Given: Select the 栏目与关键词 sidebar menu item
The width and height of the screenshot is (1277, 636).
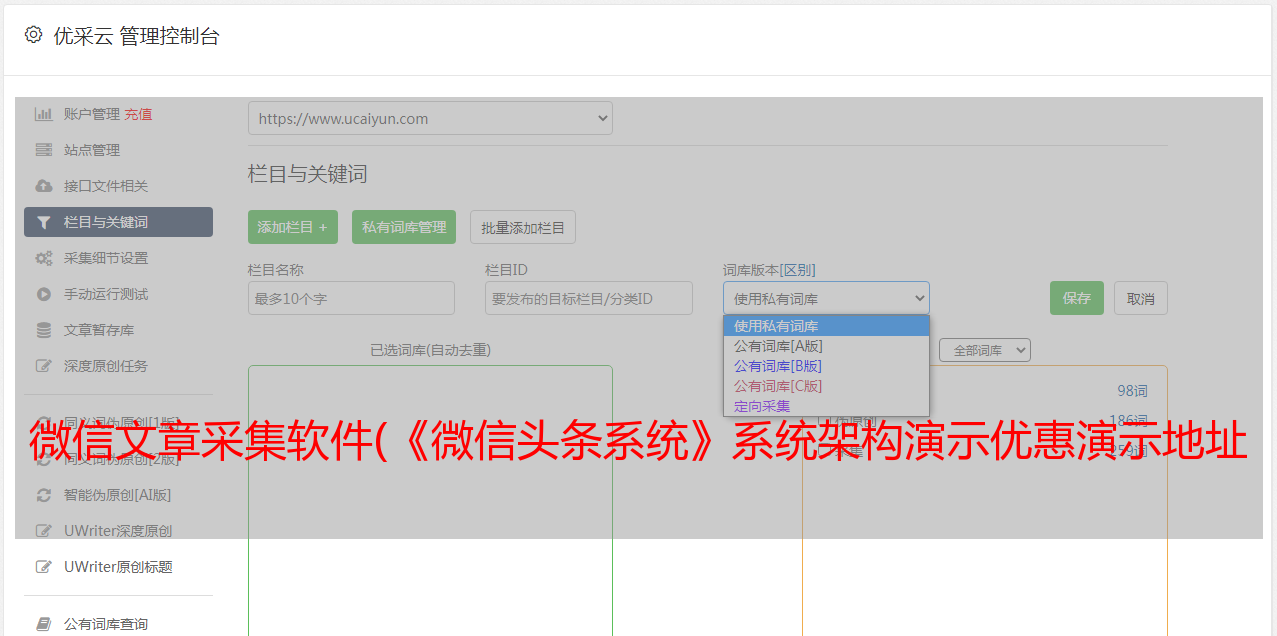Looking at the screenshot, I should tap(118, 222).
